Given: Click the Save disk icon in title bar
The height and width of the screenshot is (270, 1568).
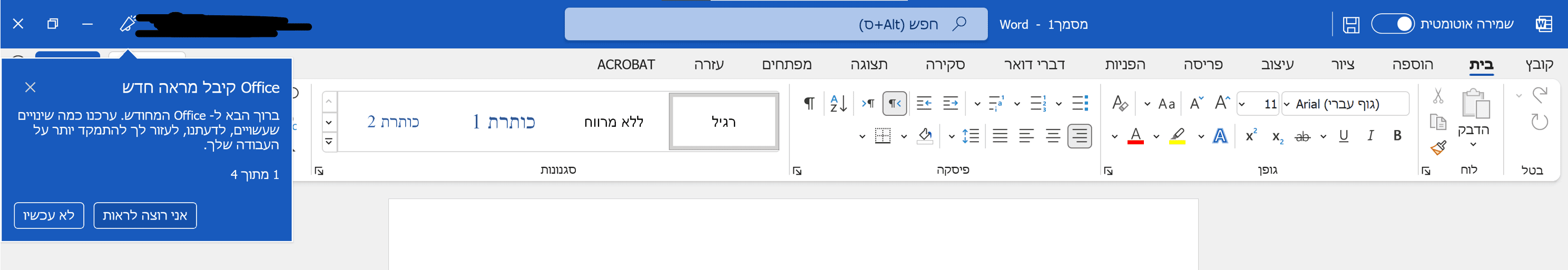Looking at the screenshot, I should [1351, 25].
